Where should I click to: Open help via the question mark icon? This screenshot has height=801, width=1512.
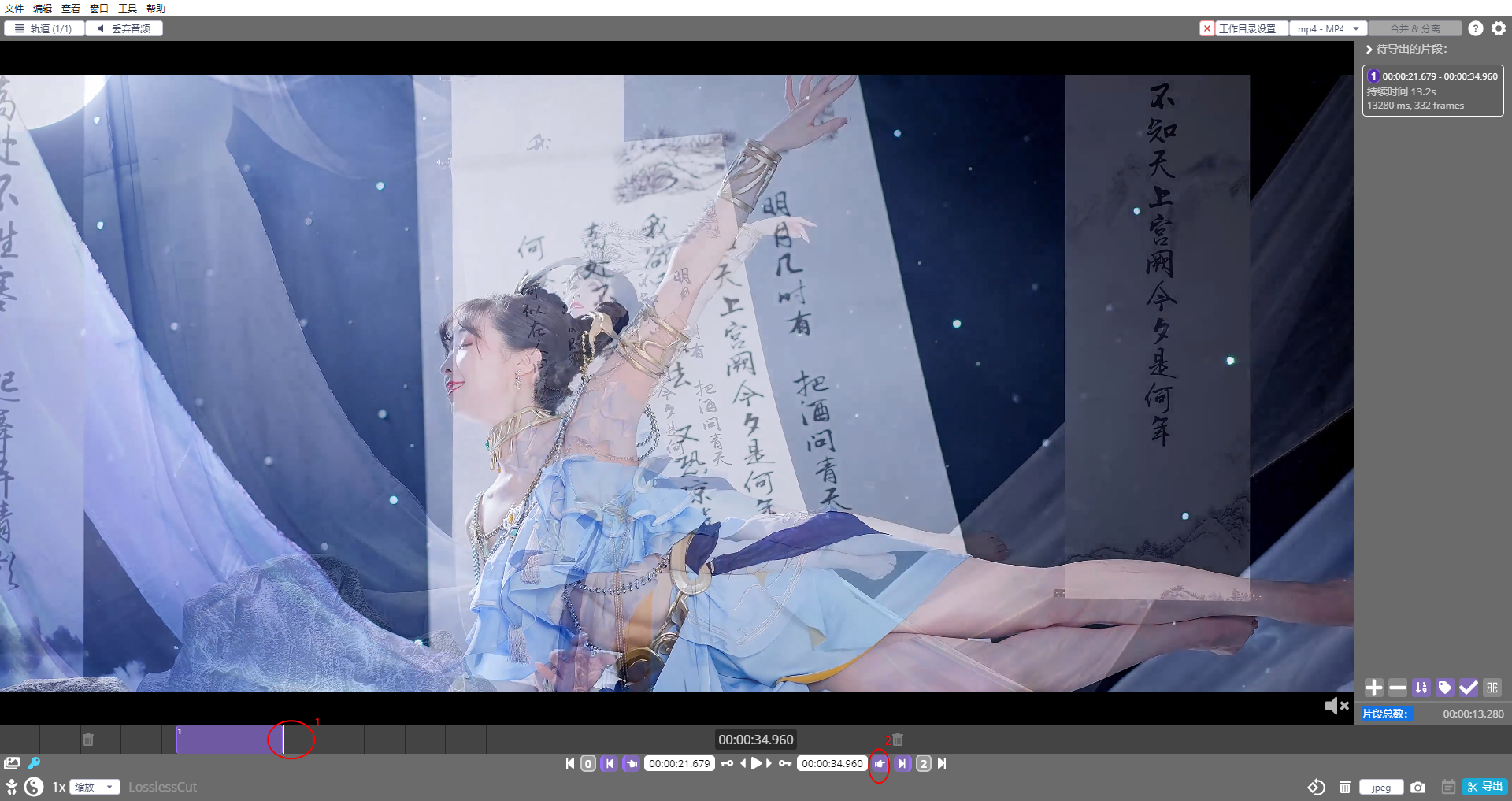tap(1476, 28)
